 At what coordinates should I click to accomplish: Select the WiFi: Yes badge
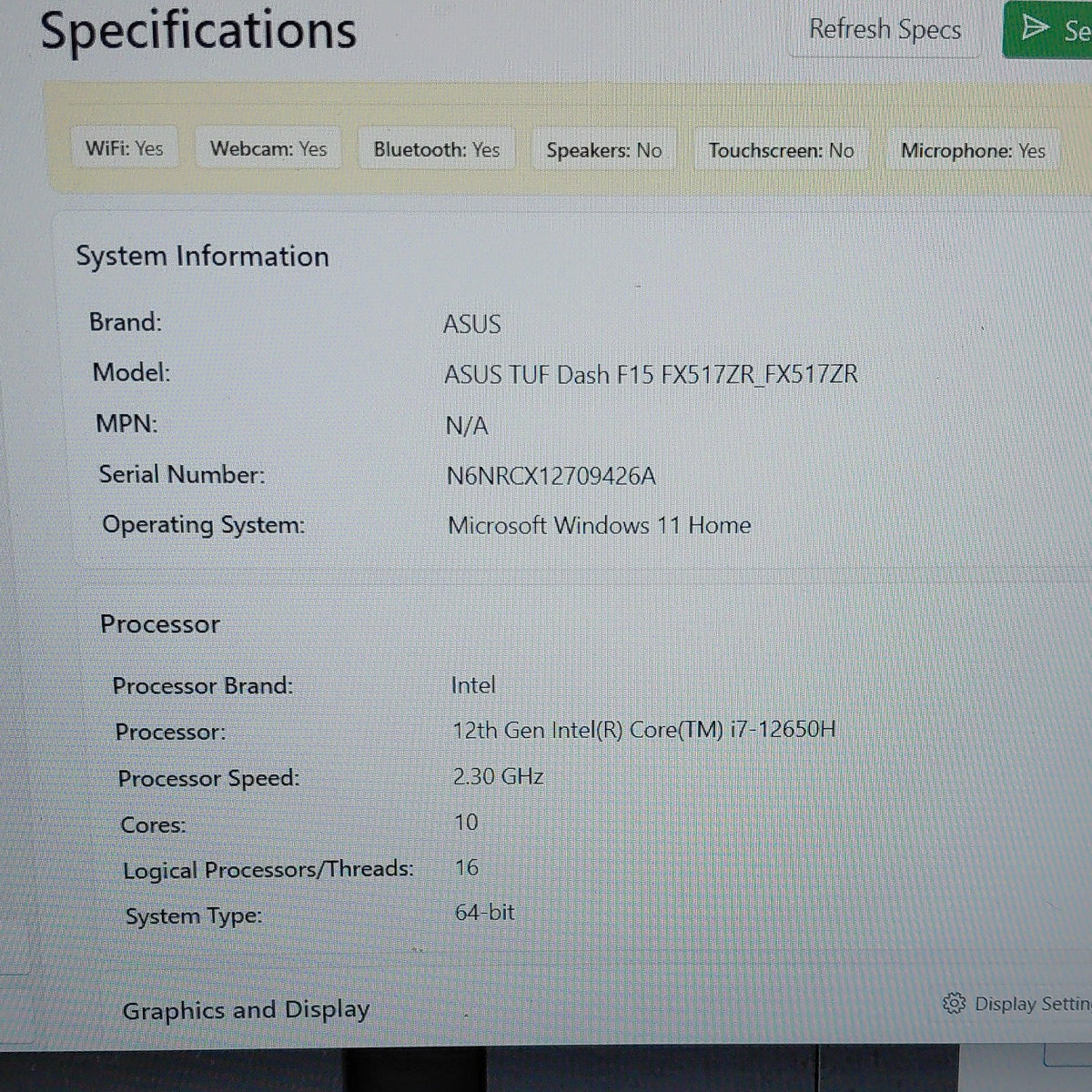(x=125, y=147)
